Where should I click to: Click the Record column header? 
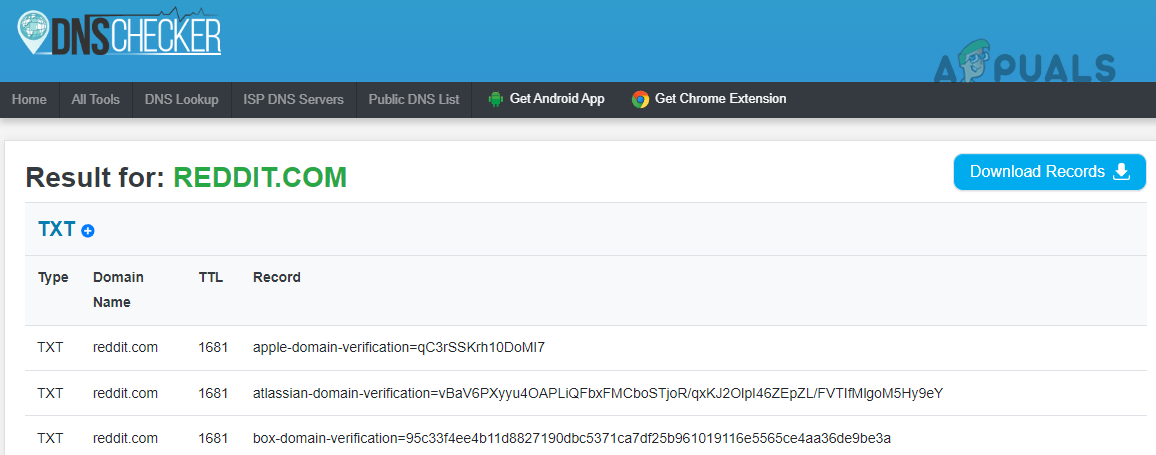pyautogui.click(x=276, y=277)
